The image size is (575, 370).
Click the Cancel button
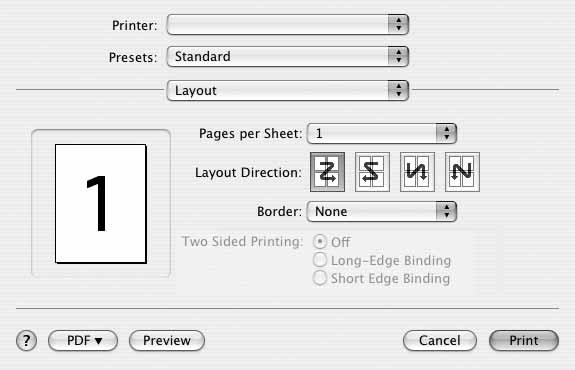[x=440, y=341]
